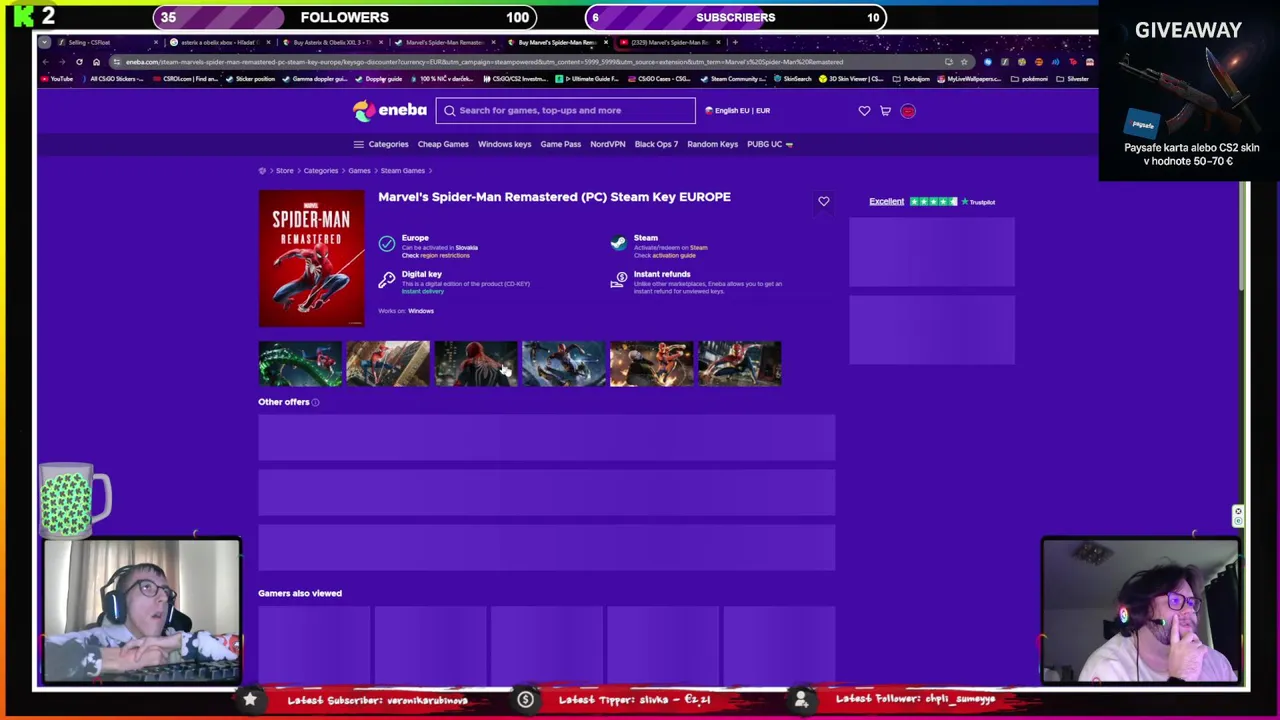This screenshot has height=720, width=1280.
Task: Click the Windows platform label
Action: pos(420,311)
